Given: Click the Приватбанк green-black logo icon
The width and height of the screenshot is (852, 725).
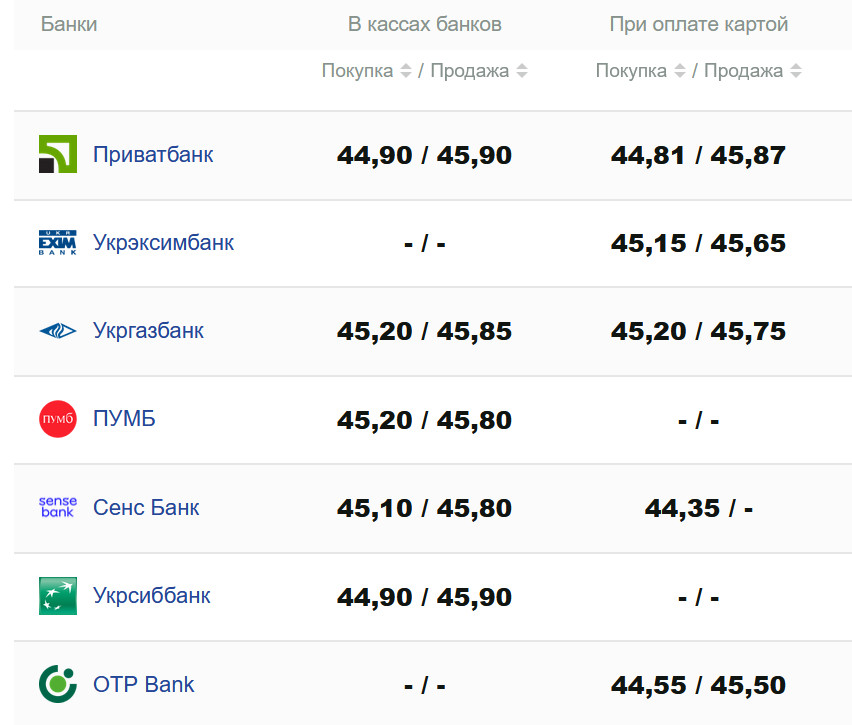Looking at the screenshot, I should point(57,155).
